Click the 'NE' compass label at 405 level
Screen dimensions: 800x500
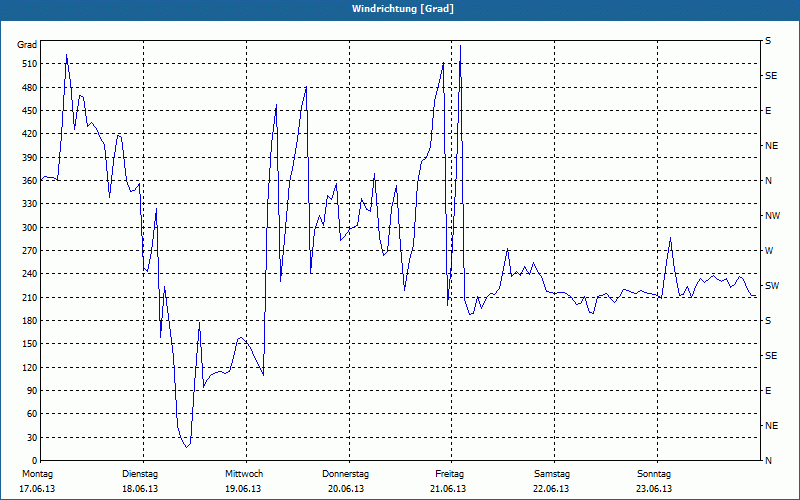point(771,146)
